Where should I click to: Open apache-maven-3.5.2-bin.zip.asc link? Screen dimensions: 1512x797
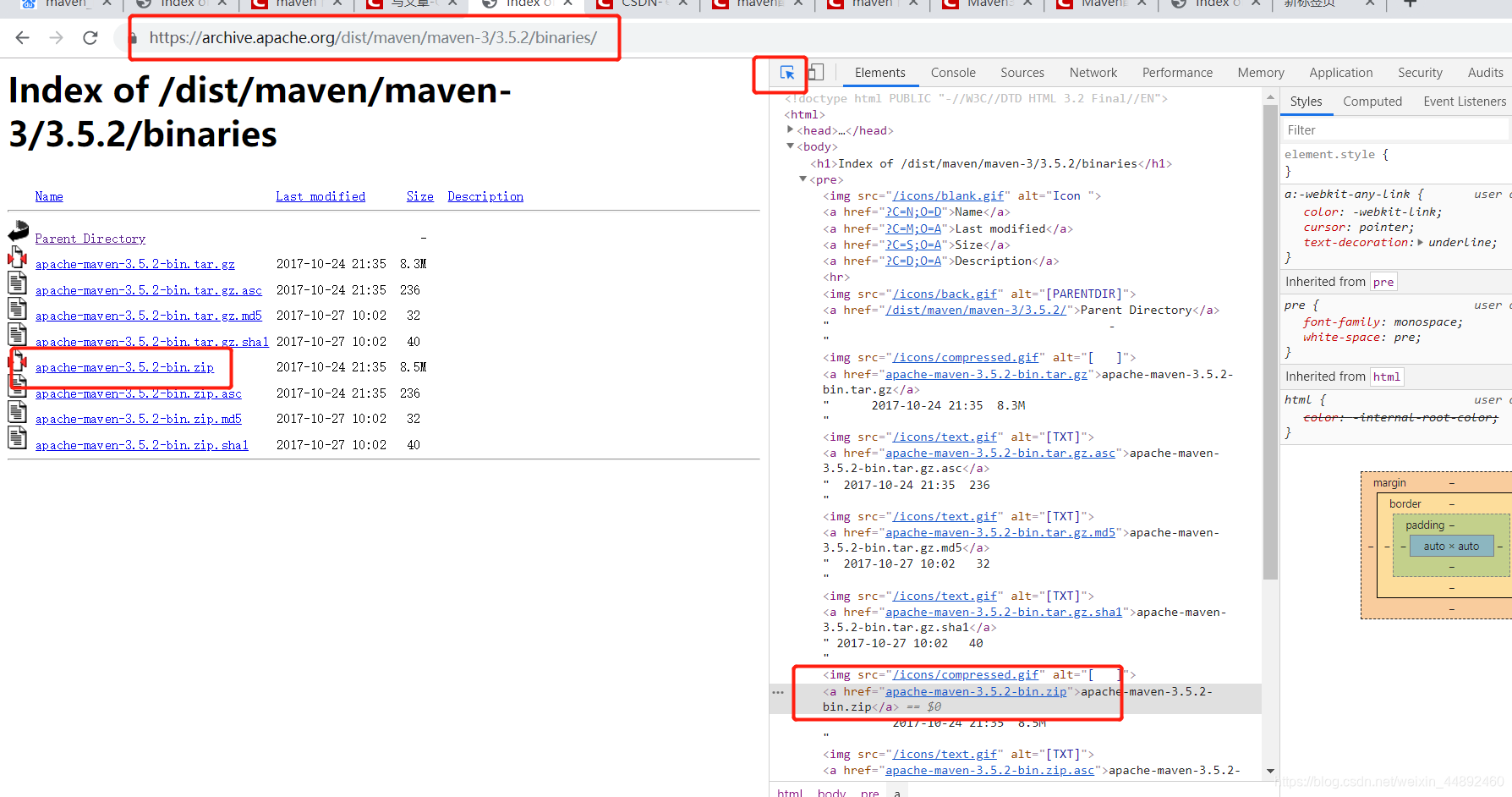coord(139,393)
